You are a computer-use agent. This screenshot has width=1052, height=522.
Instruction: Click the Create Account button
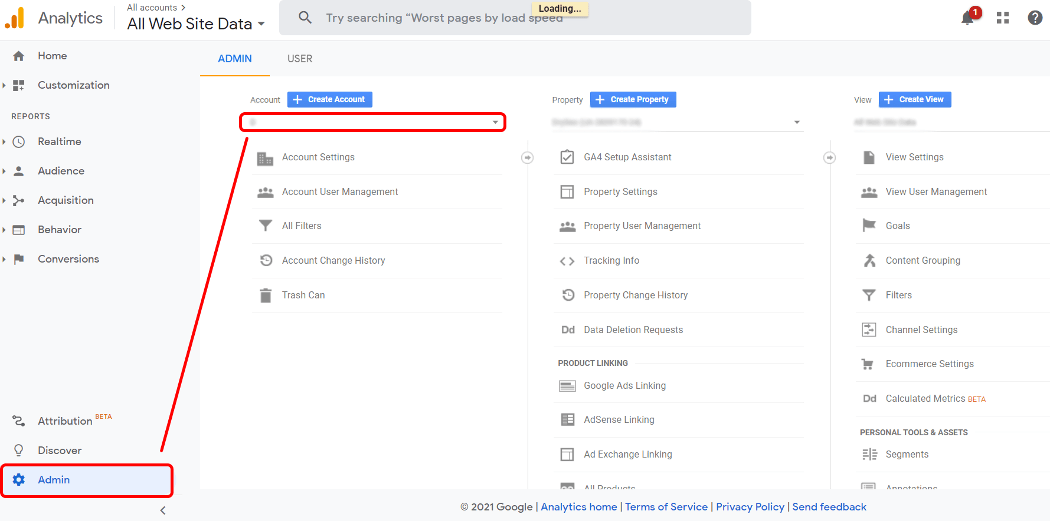click(329, 99)
